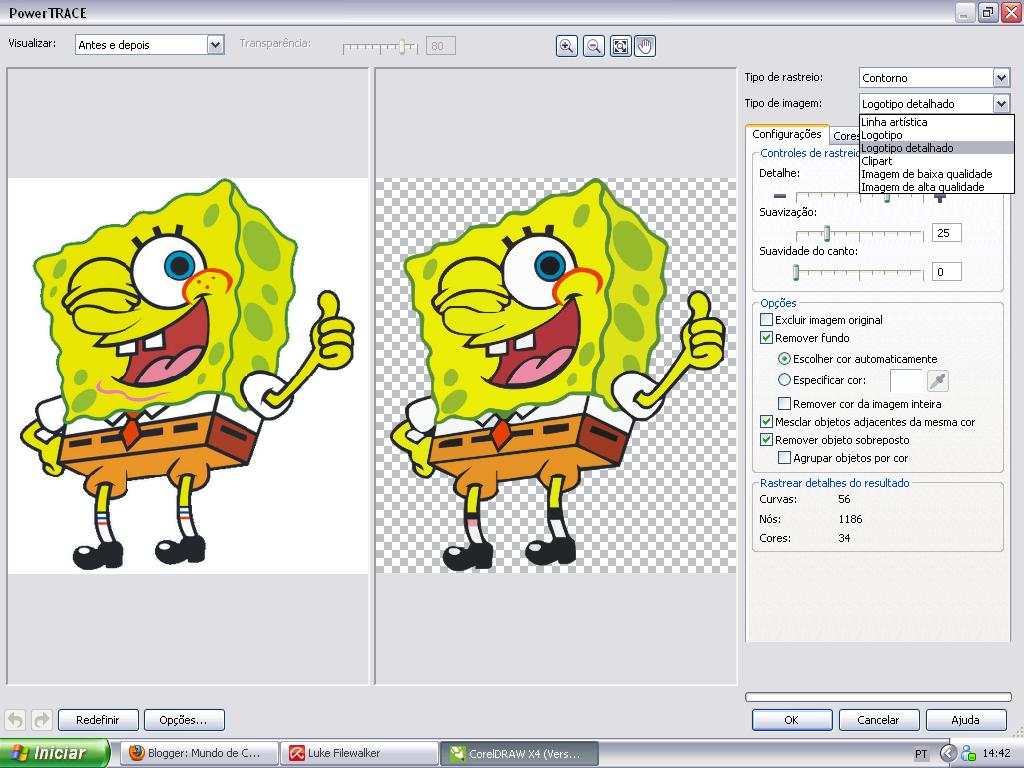The width and height of the screenshot is (1024, 768).
Task: Click the Zoom Out magnifier icon
Action: pos(594,46)
